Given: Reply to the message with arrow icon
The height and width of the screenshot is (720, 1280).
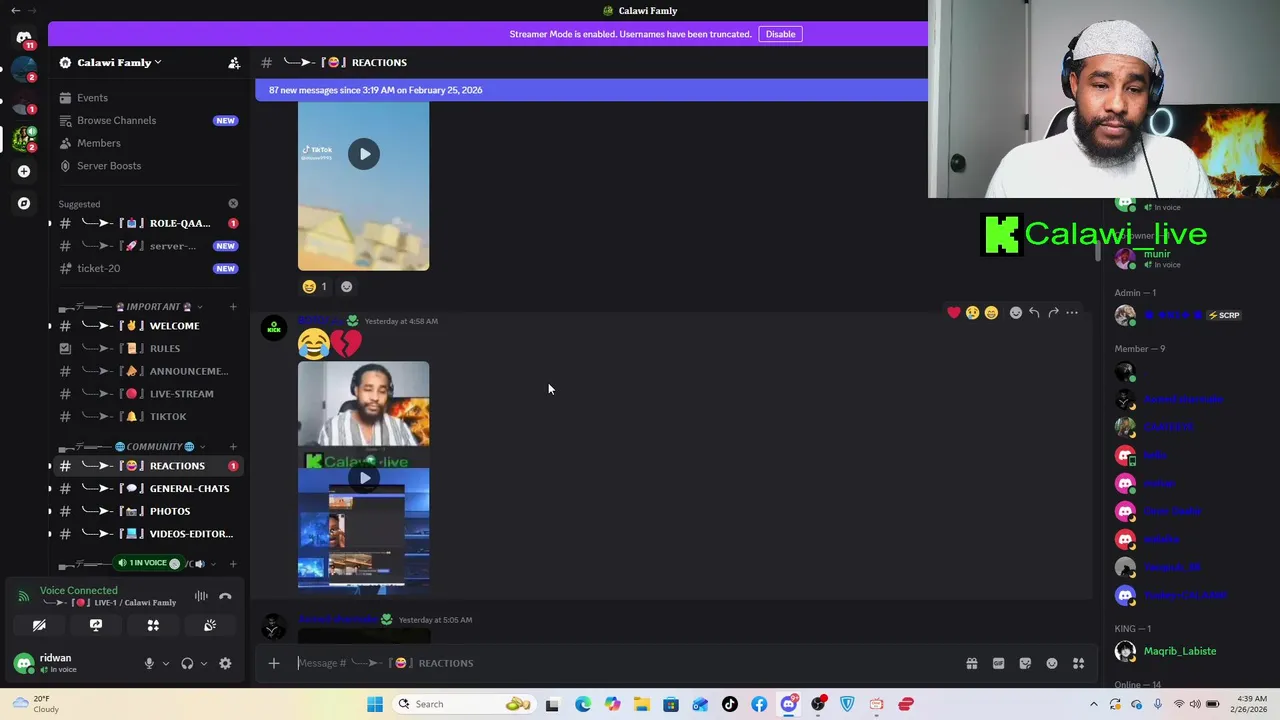Looking at the screenshot, I should click(x=1034, y=313).
